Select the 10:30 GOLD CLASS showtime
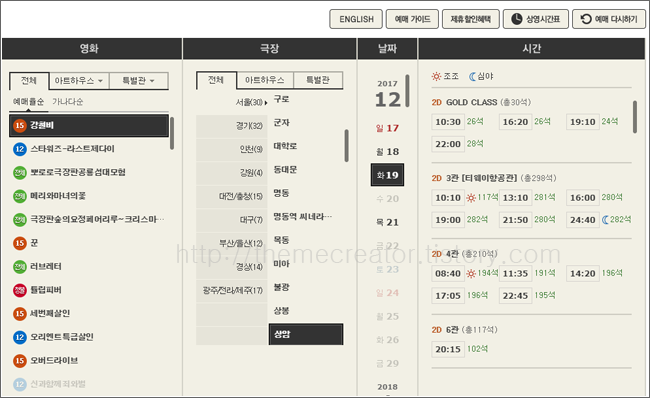Viewport: 650px width, 398px height. (448, 122)
